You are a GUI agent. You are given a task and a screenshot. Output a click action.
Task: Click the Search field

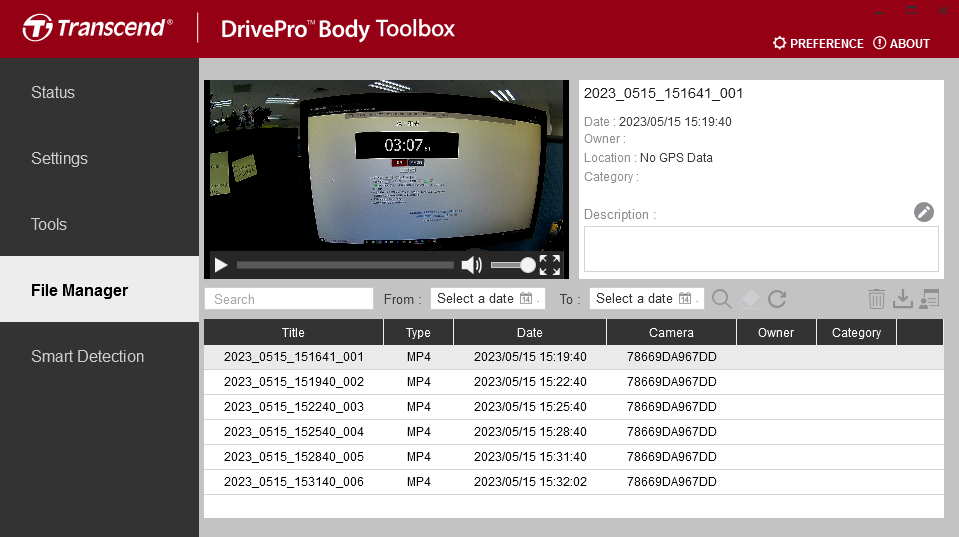[x=289, y=299]
